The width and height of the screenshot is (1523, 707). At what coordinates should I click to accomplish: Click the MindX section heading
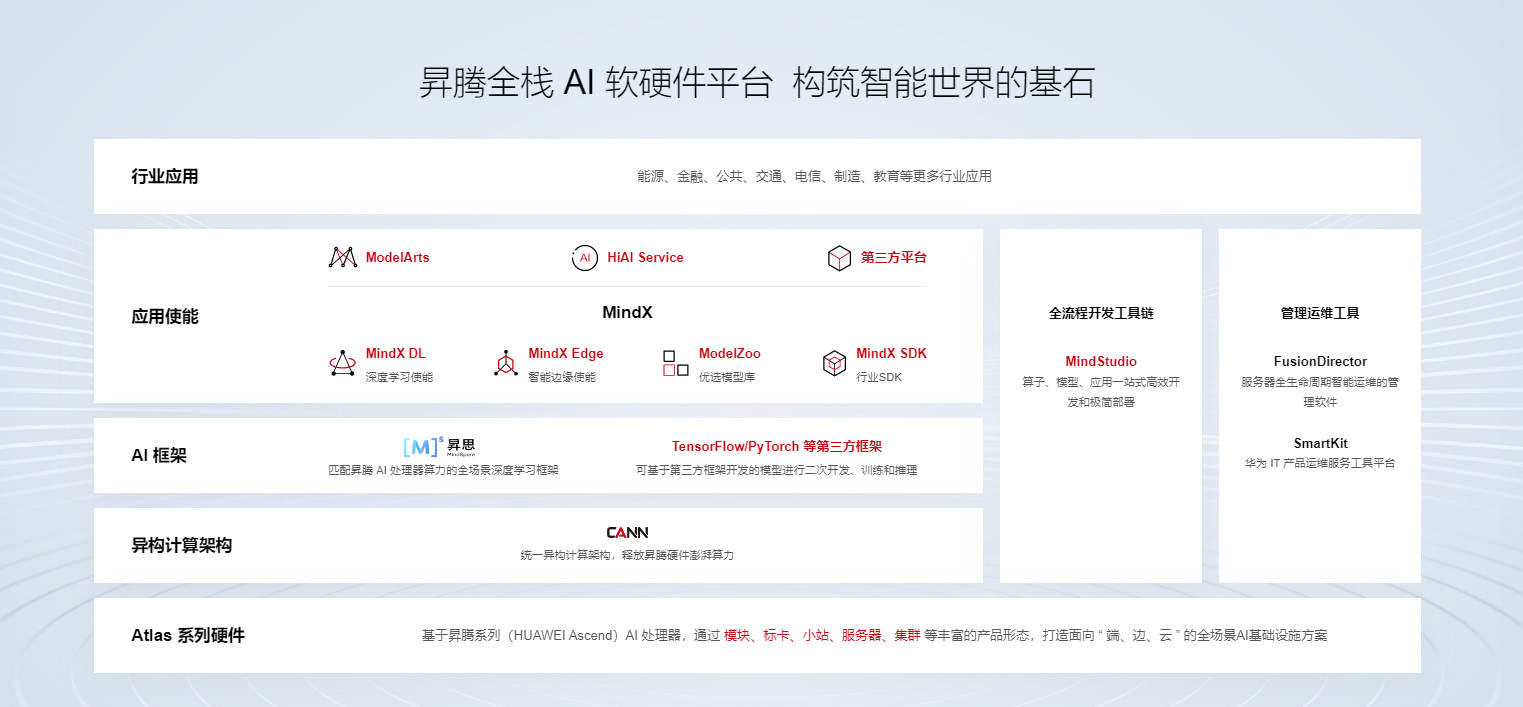coord(627,313)
